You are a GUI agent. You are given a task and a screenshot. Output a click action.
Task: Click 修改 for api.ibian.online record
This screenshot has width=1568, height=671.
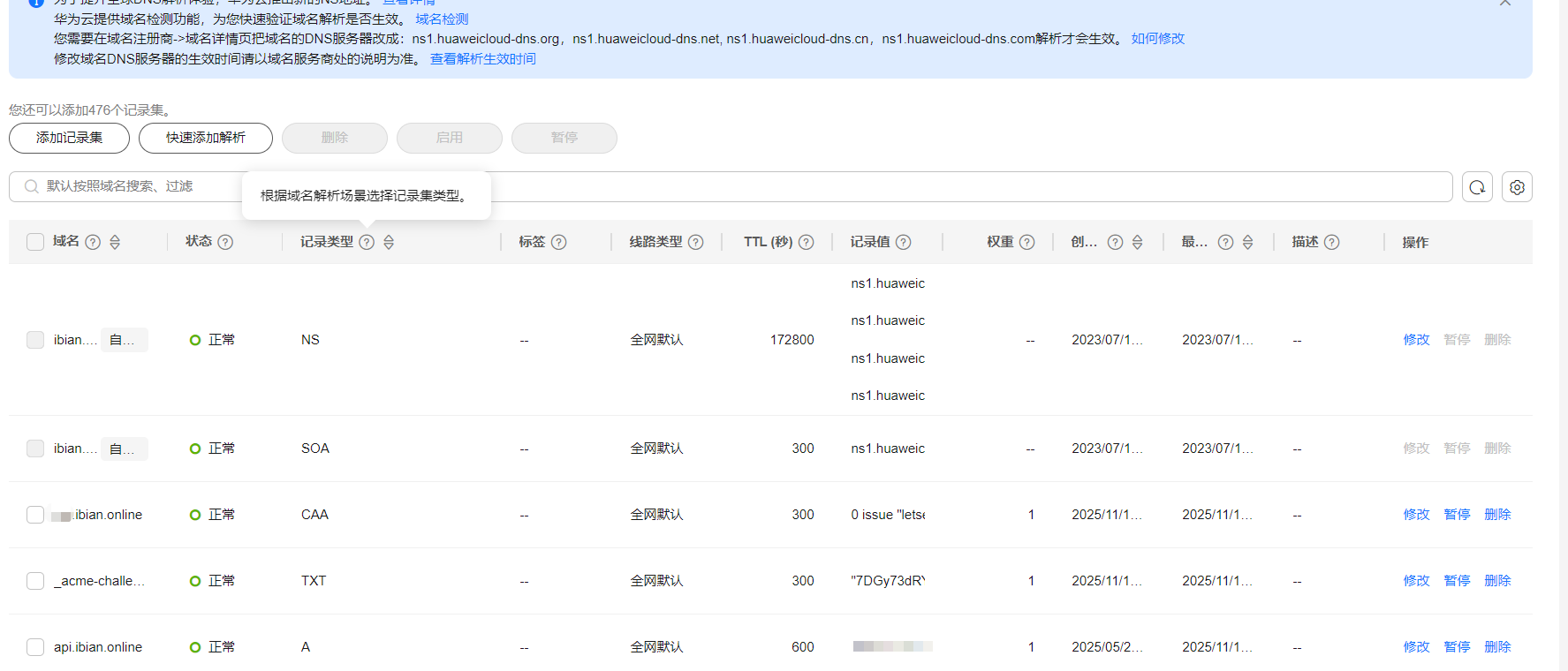tap(1416, 647)
